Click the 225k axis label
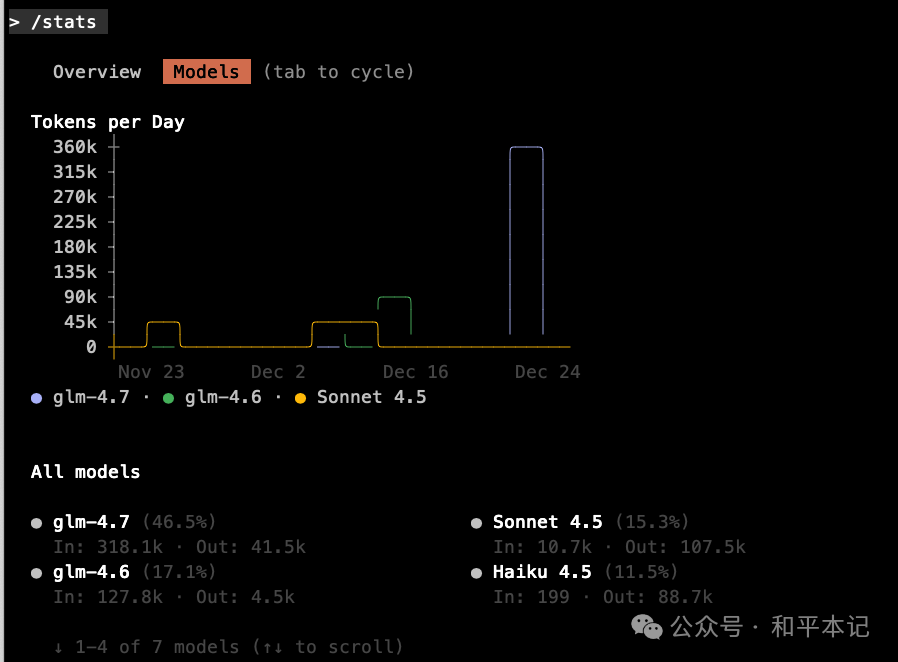Image resolution: width=898 pixels, height=662 pixels. pyautogui.click(x=75, y=222)
